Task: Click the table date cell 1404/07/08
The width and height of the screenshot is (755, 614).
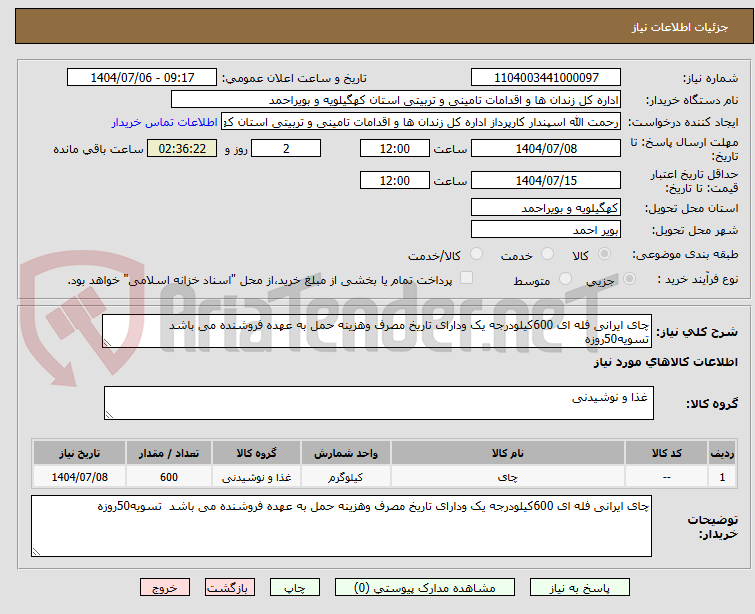Action: point(79,477)
